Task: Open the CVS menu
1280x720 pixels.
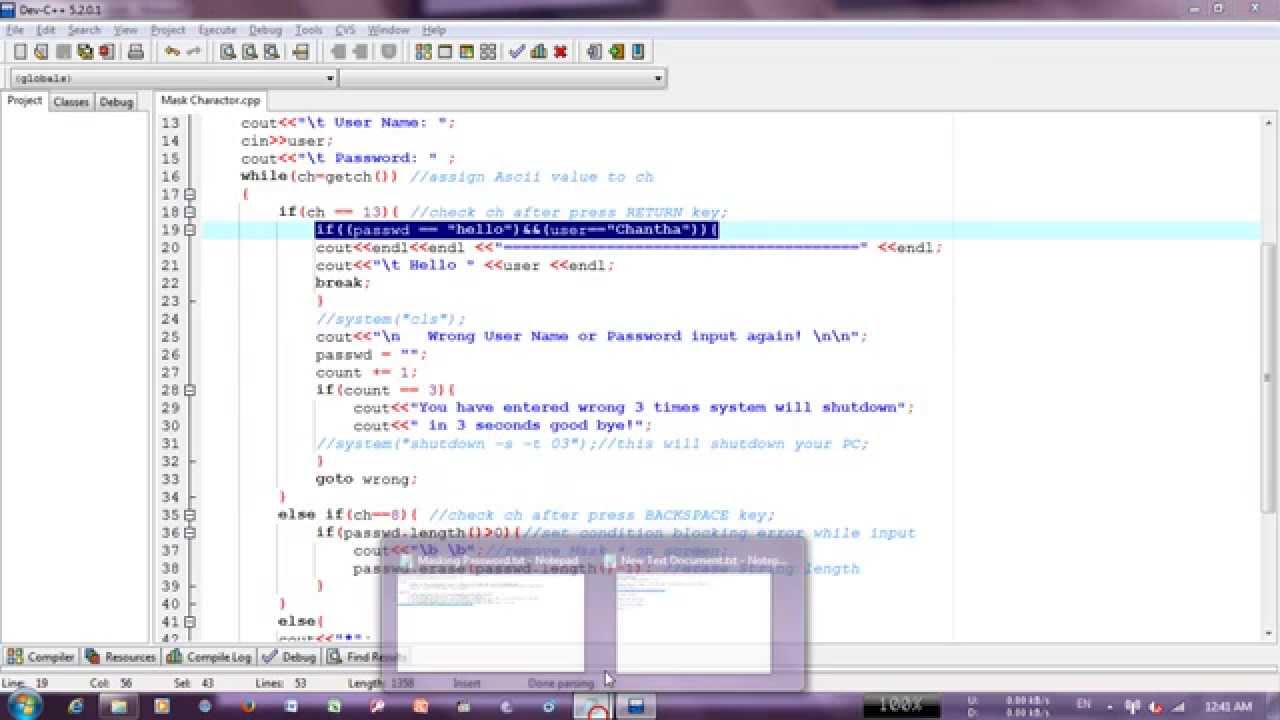Action: 345,30
